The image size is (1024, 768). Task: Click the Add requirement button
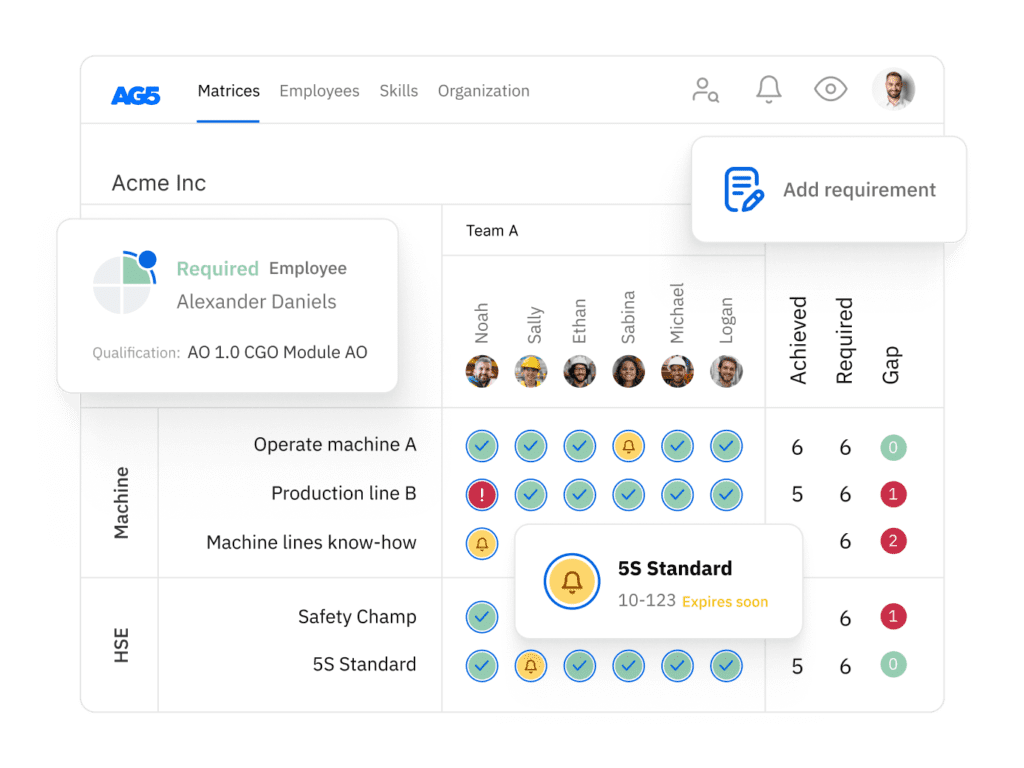pos(859,189)
